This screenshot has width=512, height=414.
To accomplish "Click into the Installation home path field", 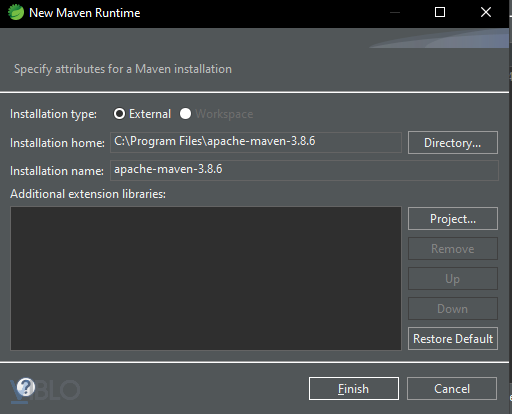I will coord(256,142).
